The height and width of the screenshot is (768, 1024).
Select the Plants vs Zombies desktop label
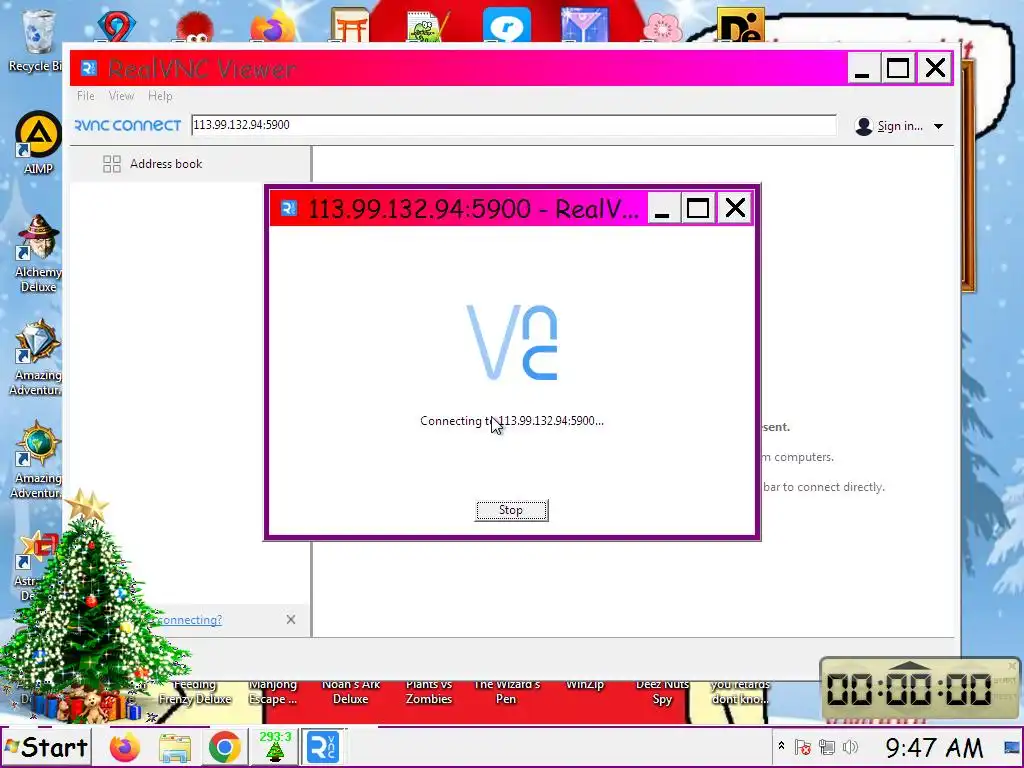(428, 692)
